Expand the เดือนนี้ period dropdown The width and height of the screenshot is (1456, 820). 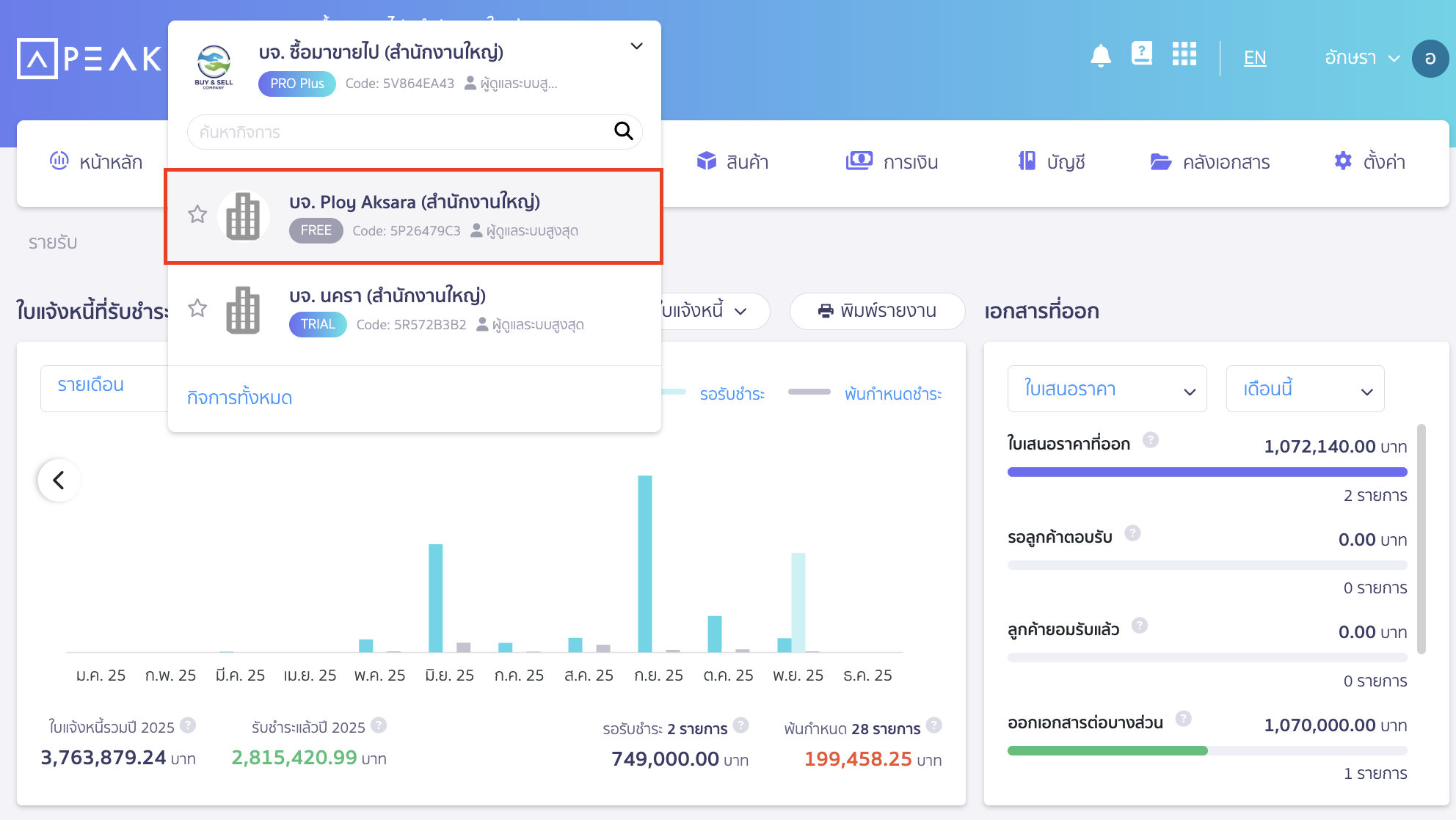[1305, 389]
